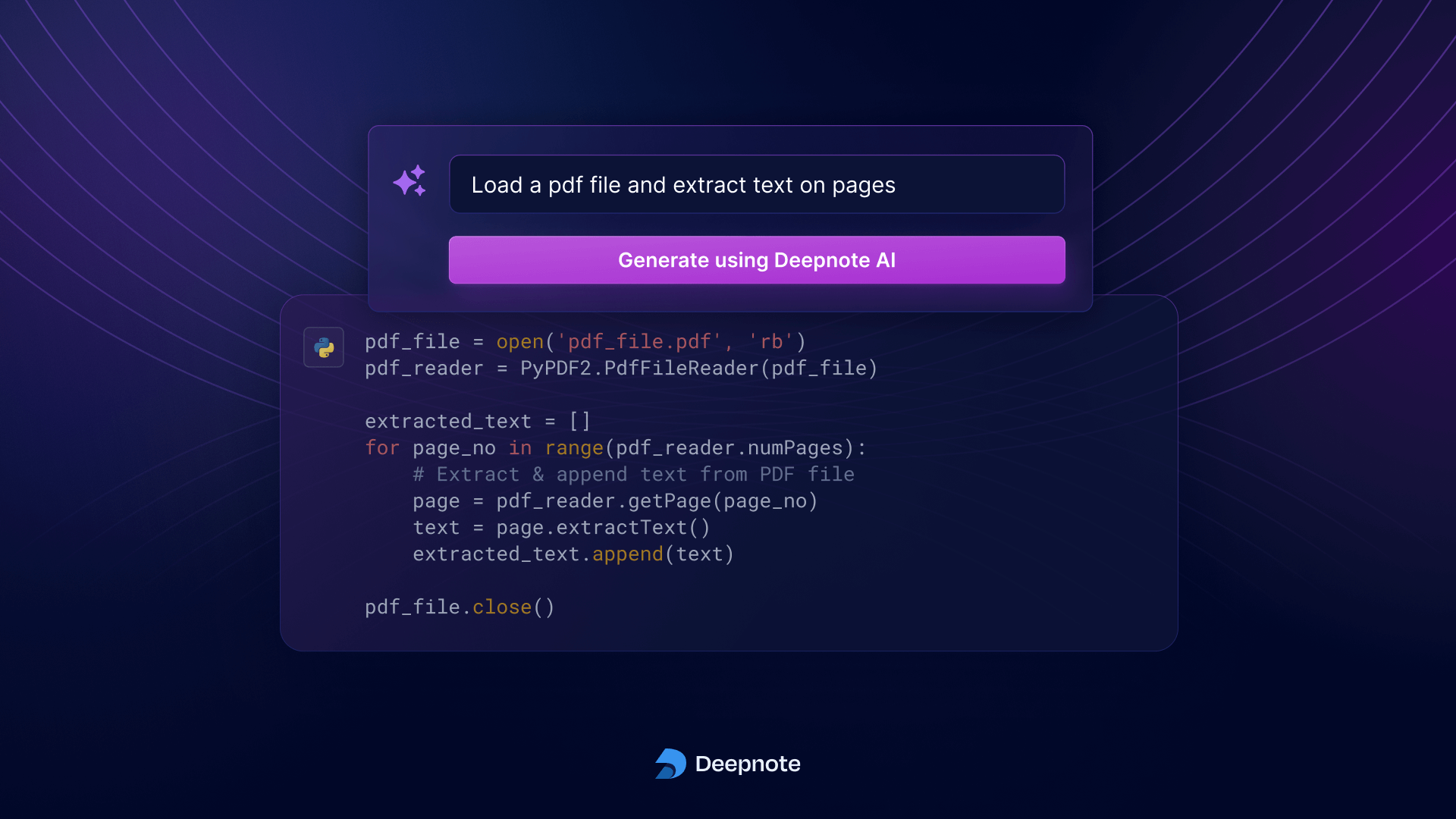The image size is (1456, 819).
Task: Click the line 'extracted_text.append(text)'
Action: 573,554
